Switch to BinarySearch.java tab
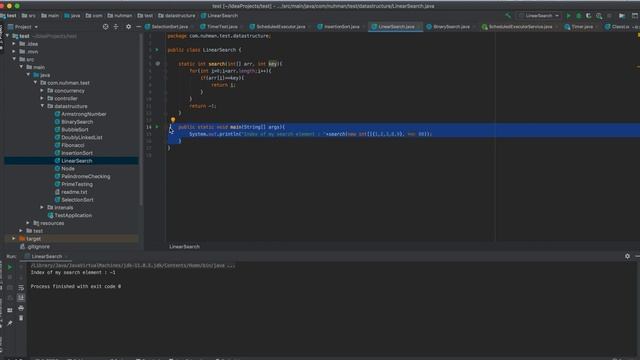The image size is (640, 360). tap(451, 27)
